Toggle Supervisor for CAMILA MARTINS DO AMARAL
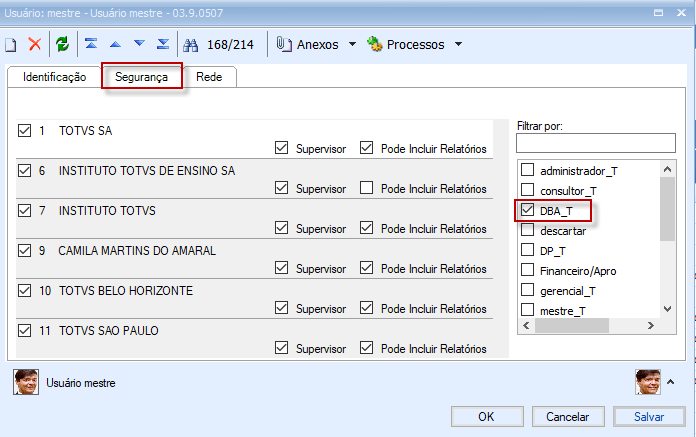 click(281, 268)
